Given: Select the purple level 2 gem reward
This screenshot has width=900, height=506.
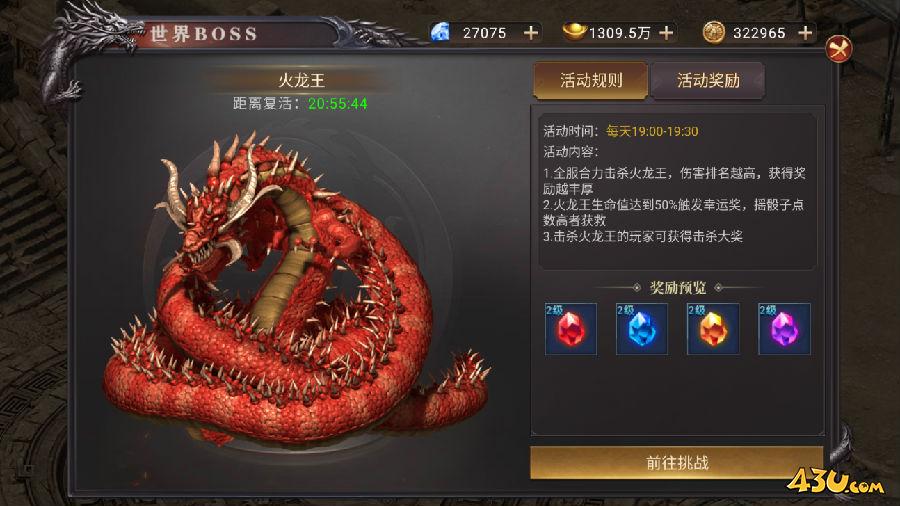Looking at the screenshot, I should (784, 329).
